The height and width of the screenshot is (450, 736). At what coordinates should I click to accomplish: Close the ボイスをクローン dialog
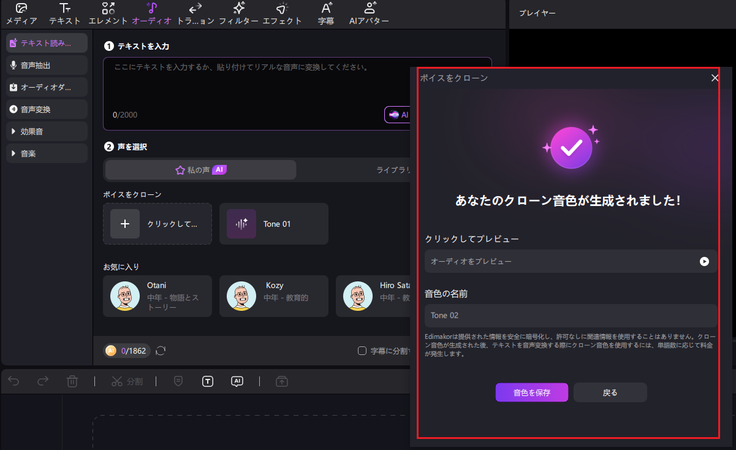coord(714,78)
